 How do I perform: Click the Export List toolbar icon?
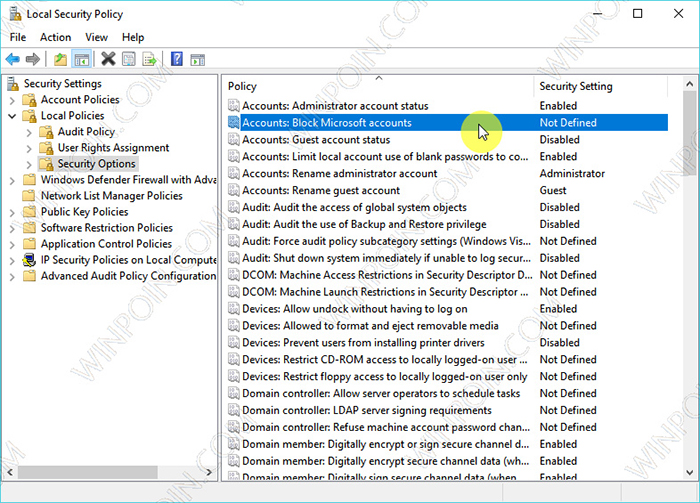pos(150,59)
